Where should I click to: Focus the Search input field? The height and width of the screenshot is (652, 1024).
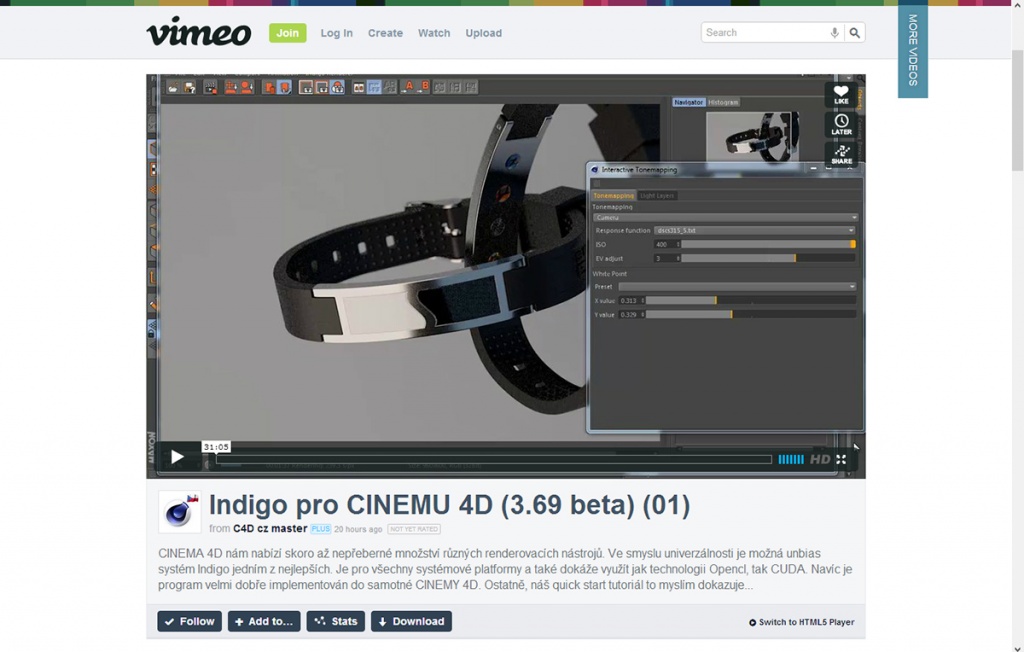point(764,33)
